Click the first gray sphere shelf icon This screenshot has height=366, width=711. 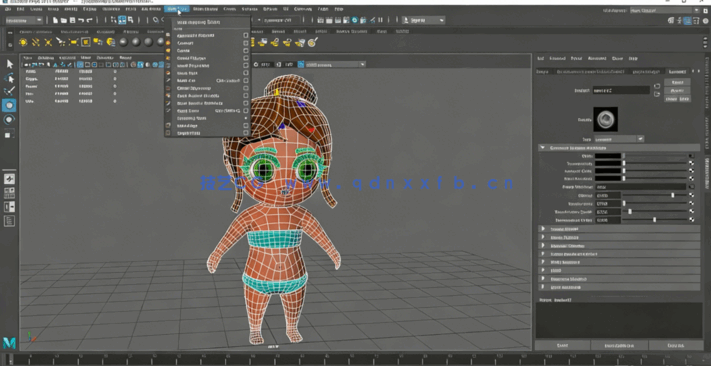[x=124, y=42]
